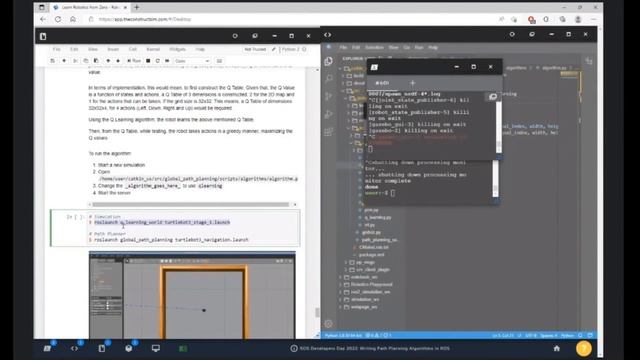Open the notebook icon in bottom dock
The image size is (640, 360).
point(102,349)
